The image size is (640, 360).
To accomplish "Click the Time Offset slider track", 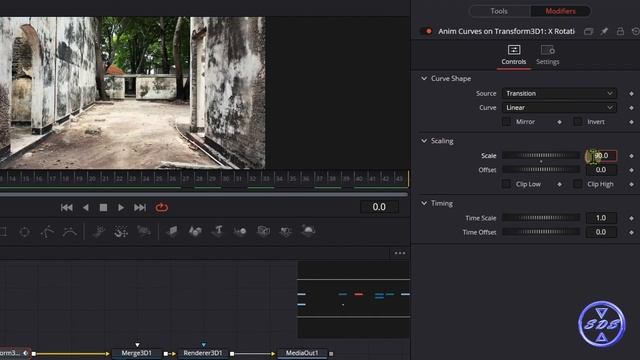I will point(541,232).
